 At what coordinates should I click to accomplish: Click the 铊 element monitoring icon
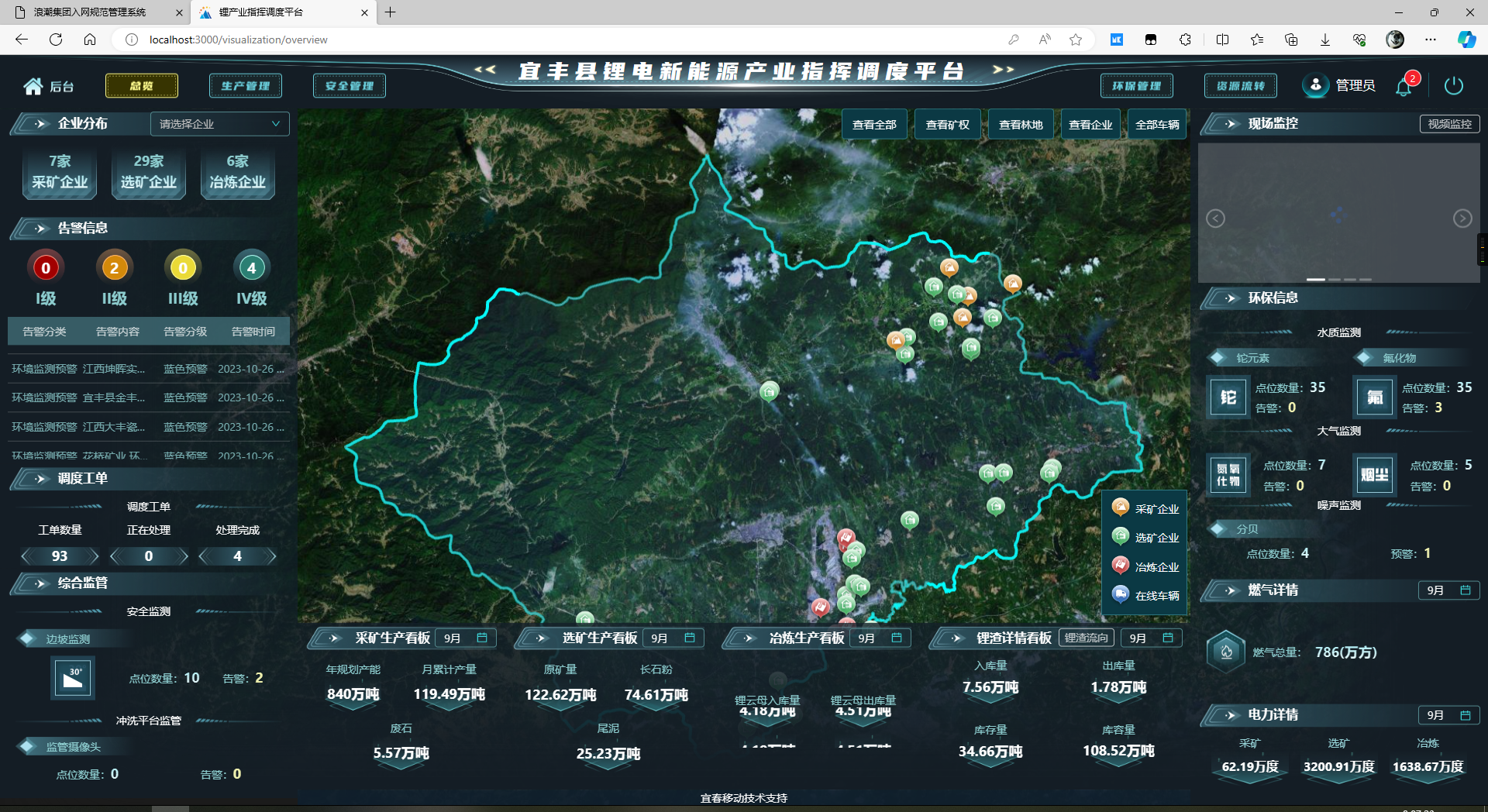click(x=1228, y=397)
